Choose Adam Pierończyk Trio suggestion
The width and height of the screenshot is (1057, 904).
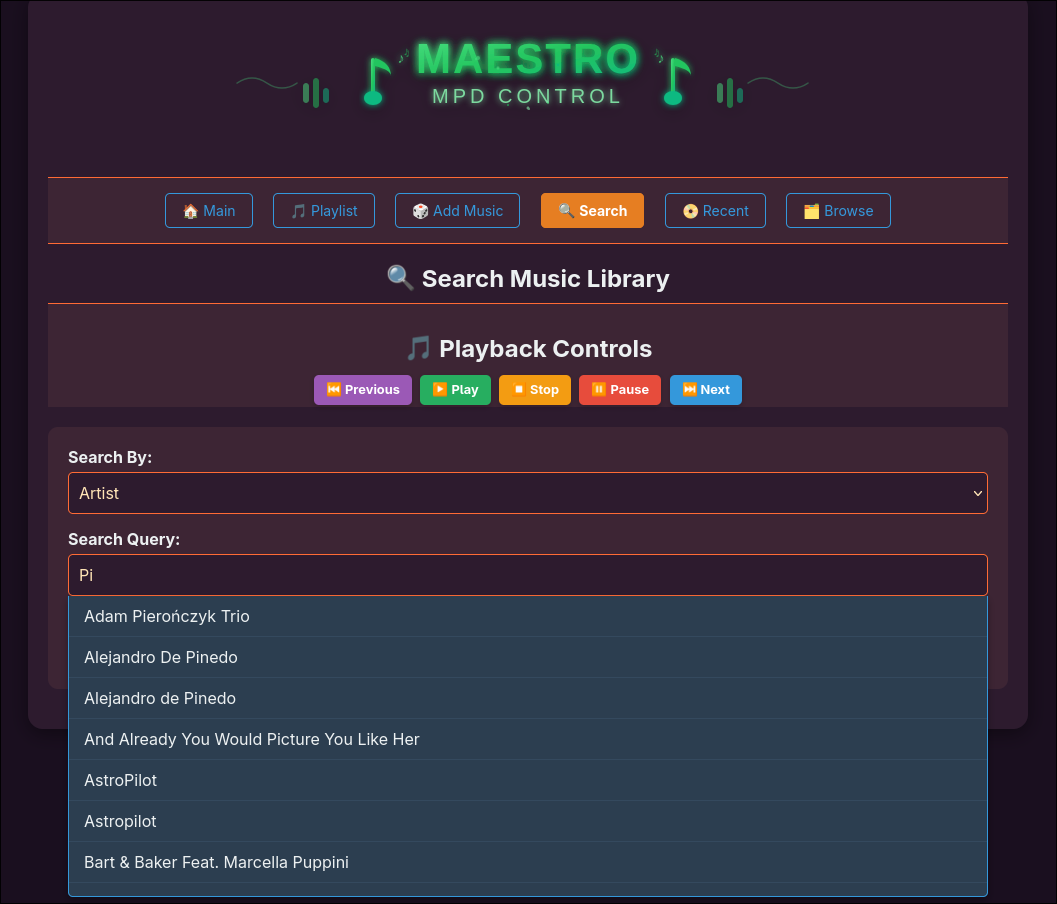click(x=167, y=616)
